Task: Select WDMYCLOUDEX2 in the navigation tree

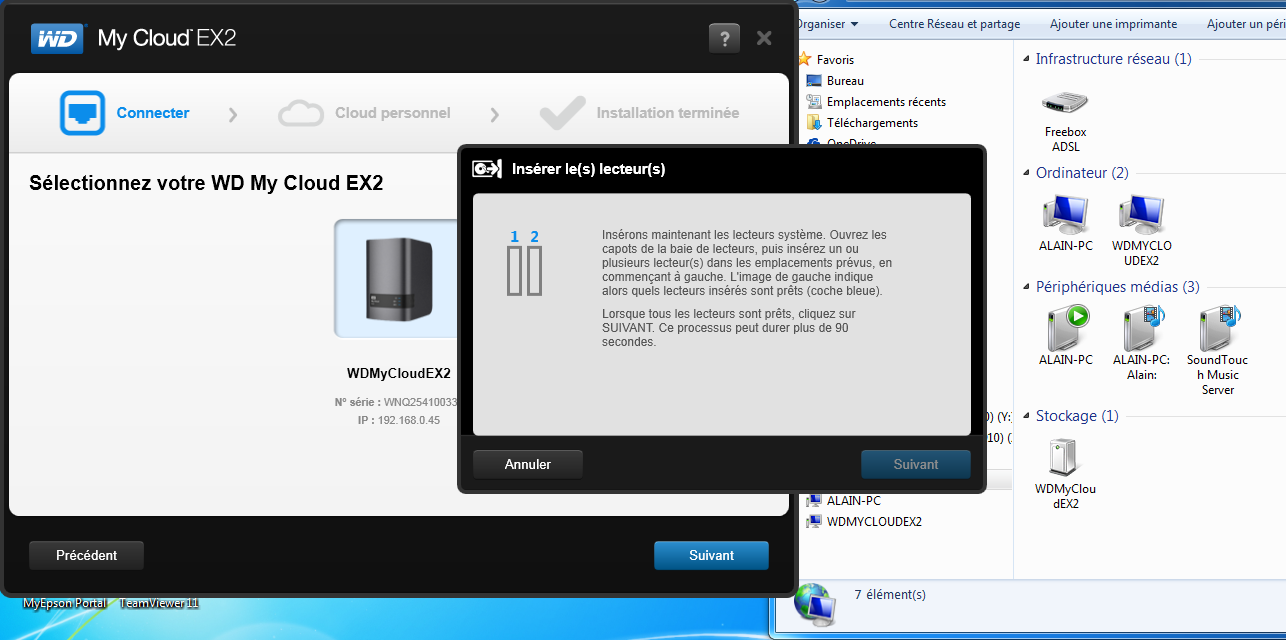Action: click(x=874, y=522)
